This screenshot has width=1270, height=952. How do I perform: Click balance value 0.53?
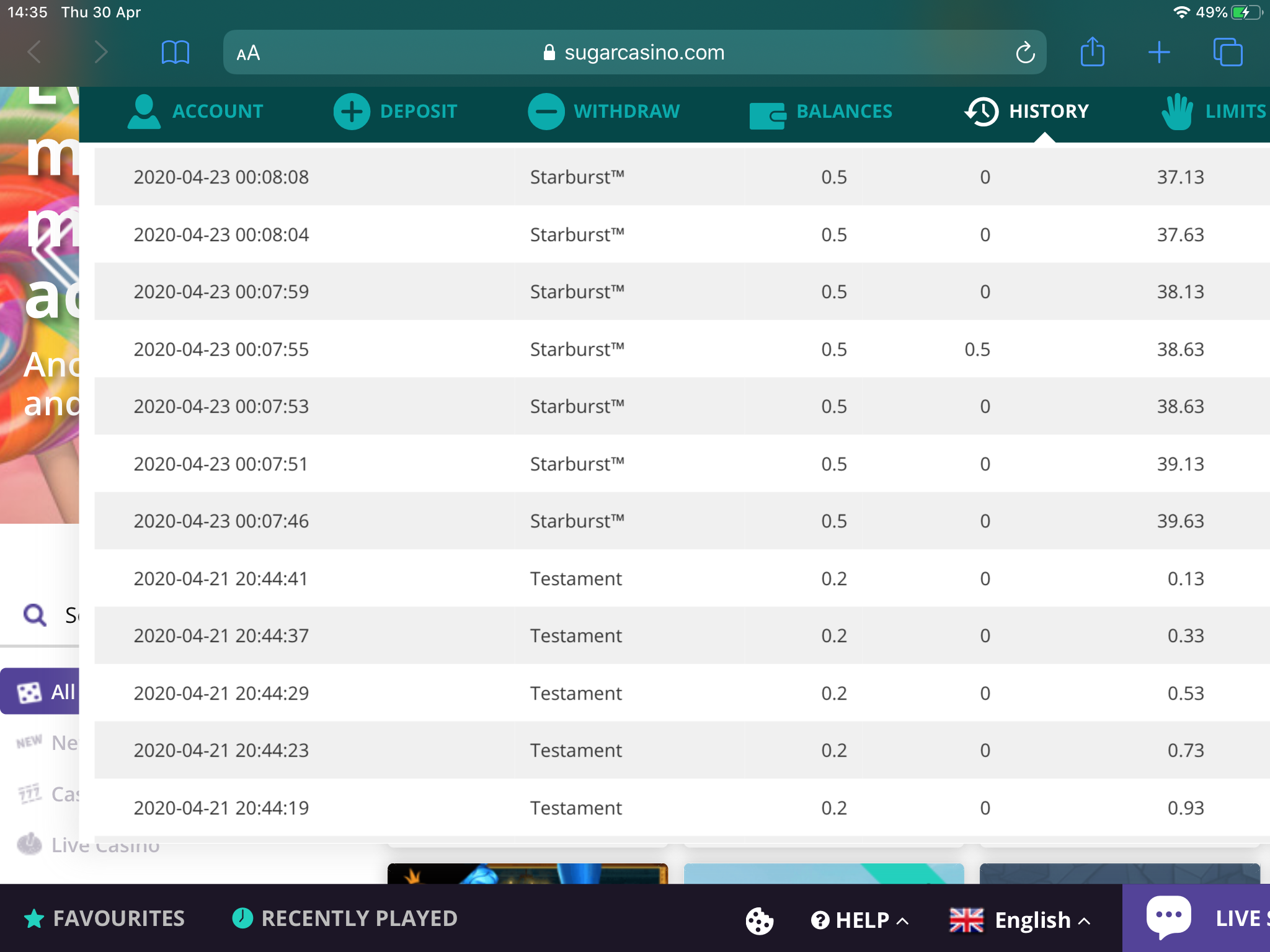[1186, 693]
